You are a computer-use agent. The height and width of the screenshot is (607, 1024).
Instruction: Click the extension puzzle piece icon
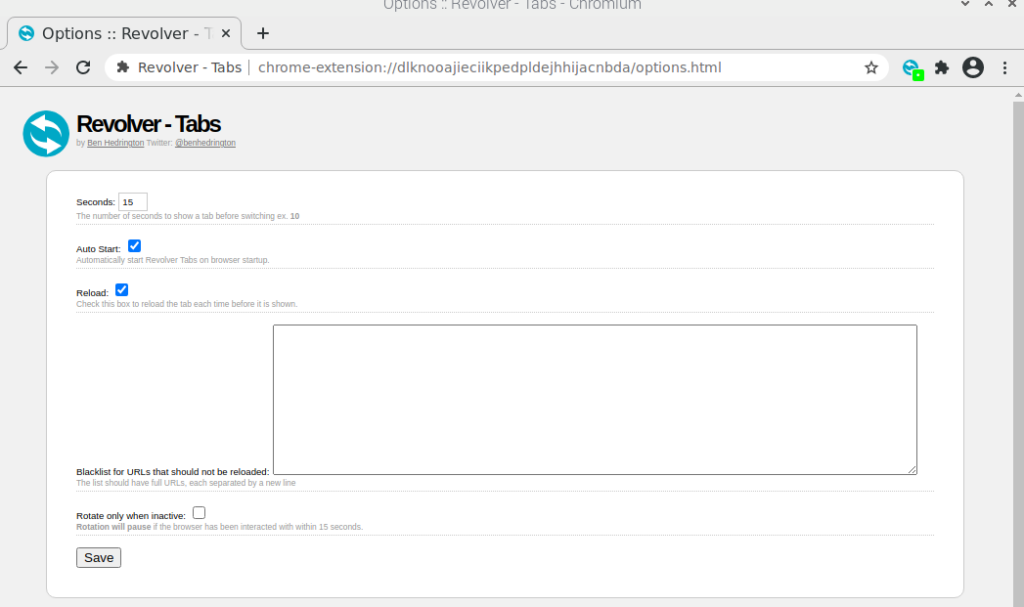941,67
